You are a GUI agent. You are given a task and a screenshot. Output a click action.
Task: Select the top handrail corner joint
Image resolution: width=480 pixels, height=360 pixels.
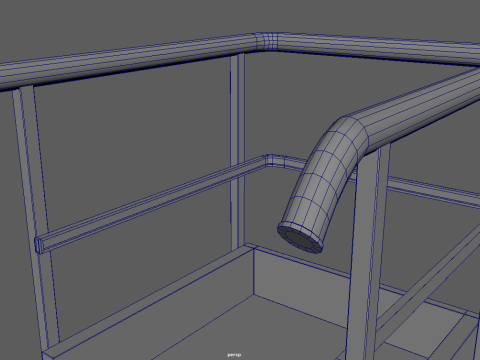pos(267,42)
